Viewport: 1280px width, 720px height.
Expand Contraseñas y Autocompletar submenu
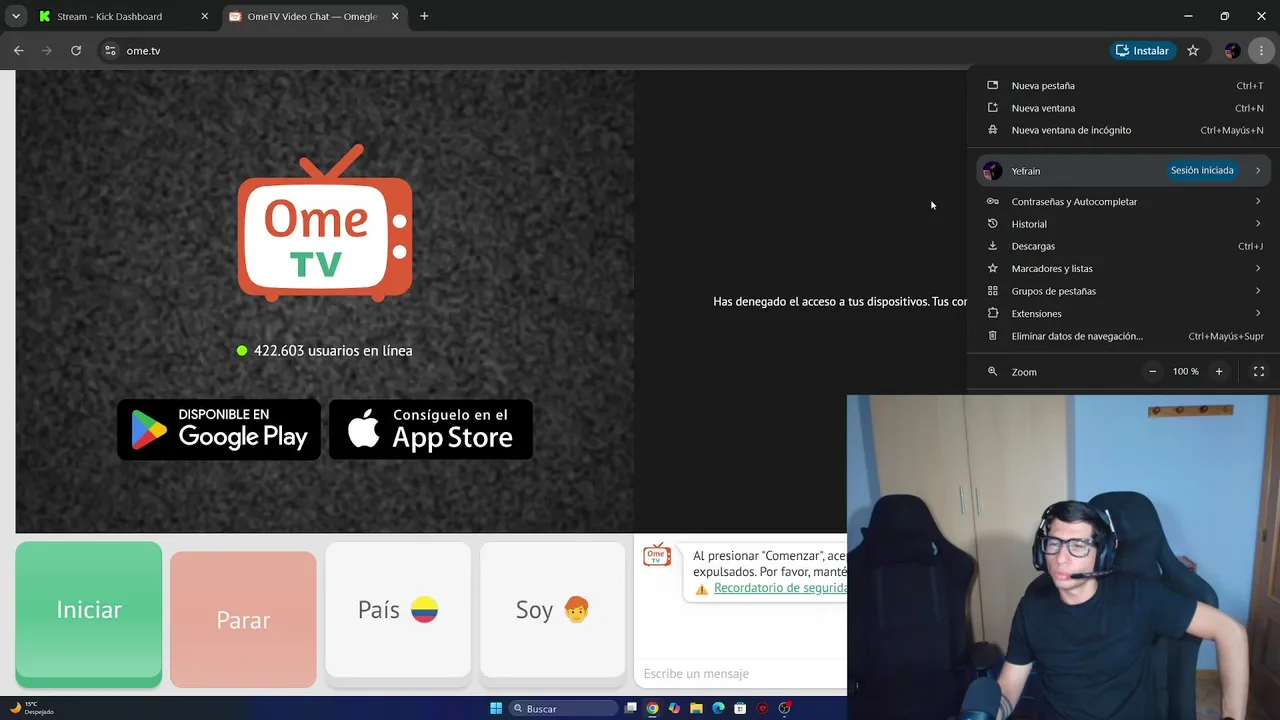(x=1124, y=201)
